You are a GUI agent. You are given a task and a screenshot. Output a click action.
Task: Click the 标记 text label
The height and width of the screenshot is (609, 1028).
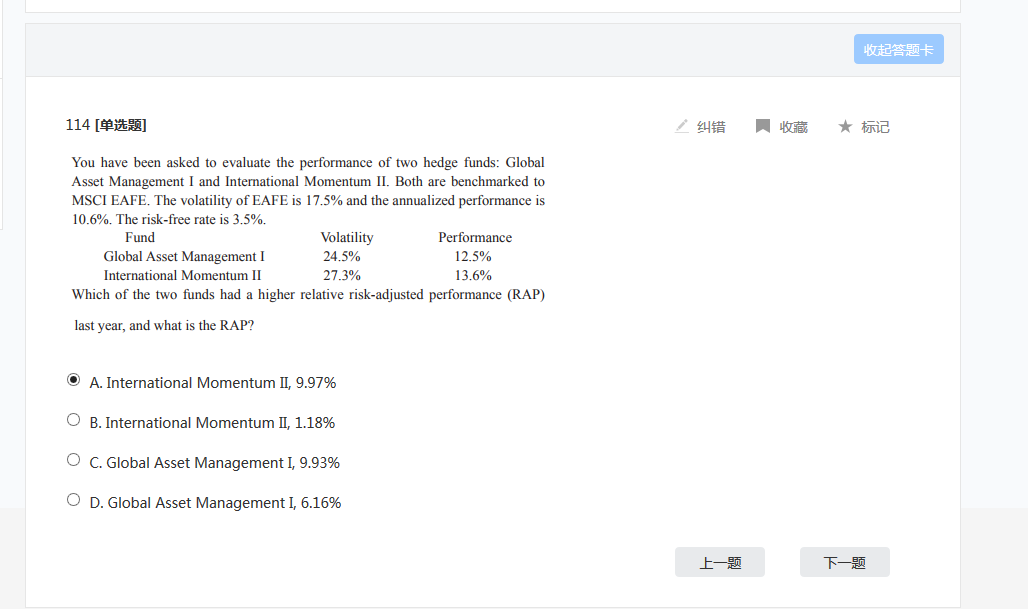tap(875, 127)
